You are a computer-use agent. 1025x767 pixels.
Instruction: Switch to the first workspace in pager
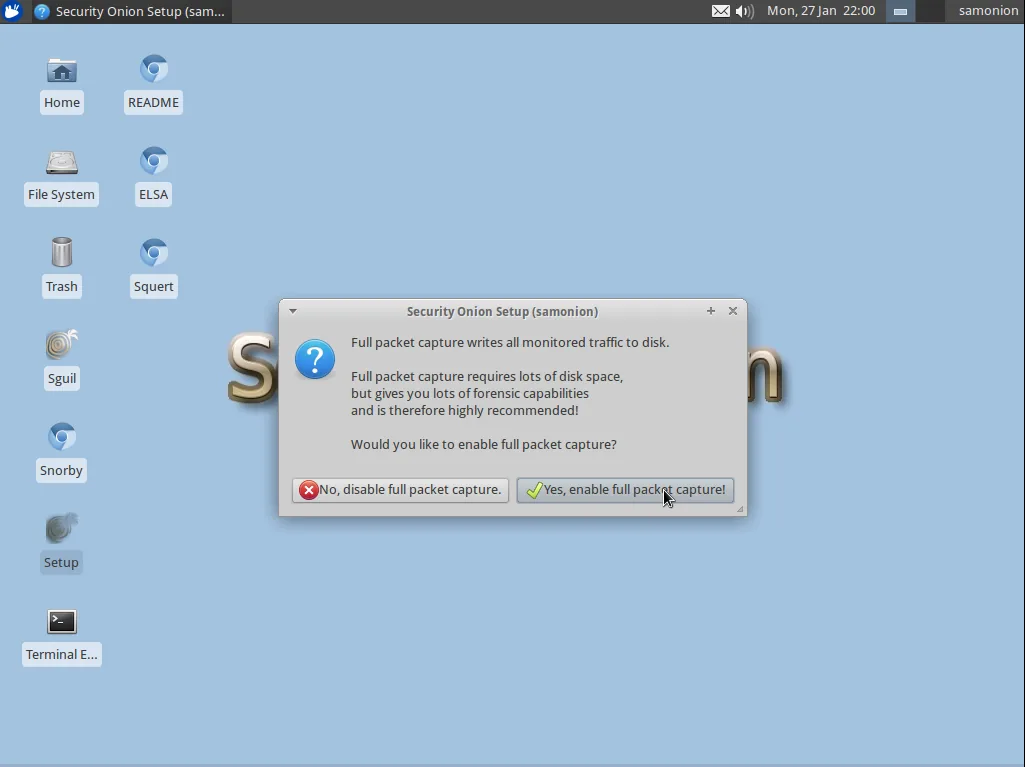tap(900, 11)
